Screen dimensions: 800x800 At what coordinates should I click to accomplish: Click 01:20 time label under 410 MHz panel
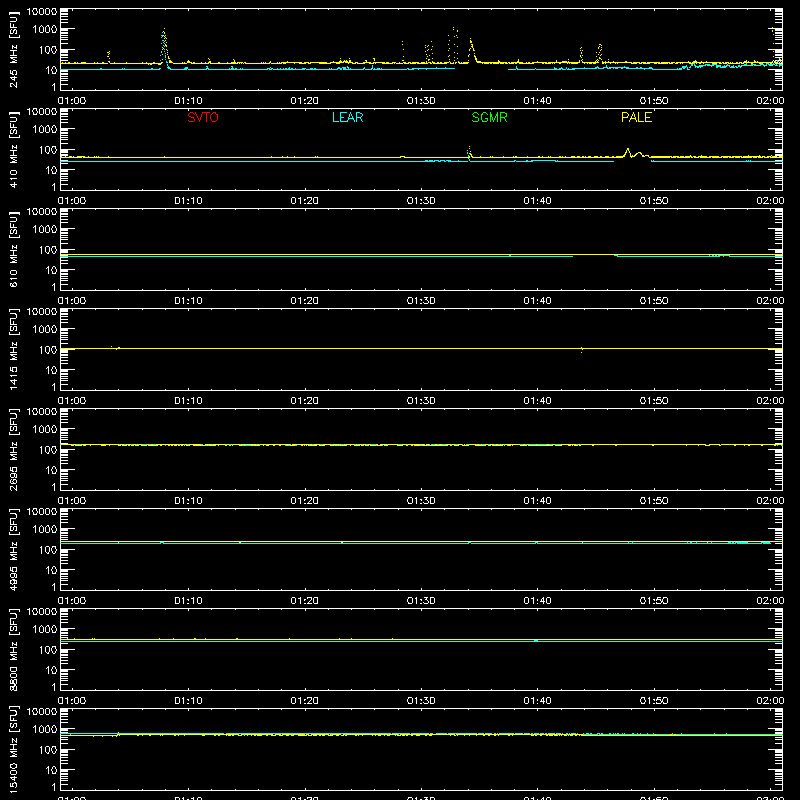(x=305, y=201)
